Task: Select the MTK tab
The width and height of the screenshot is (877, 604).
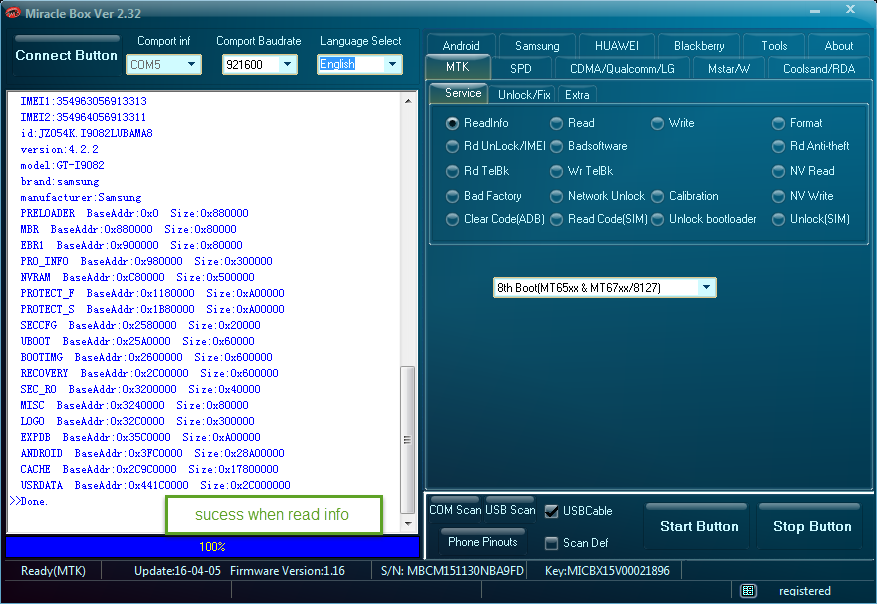Action: coord(458,67)
